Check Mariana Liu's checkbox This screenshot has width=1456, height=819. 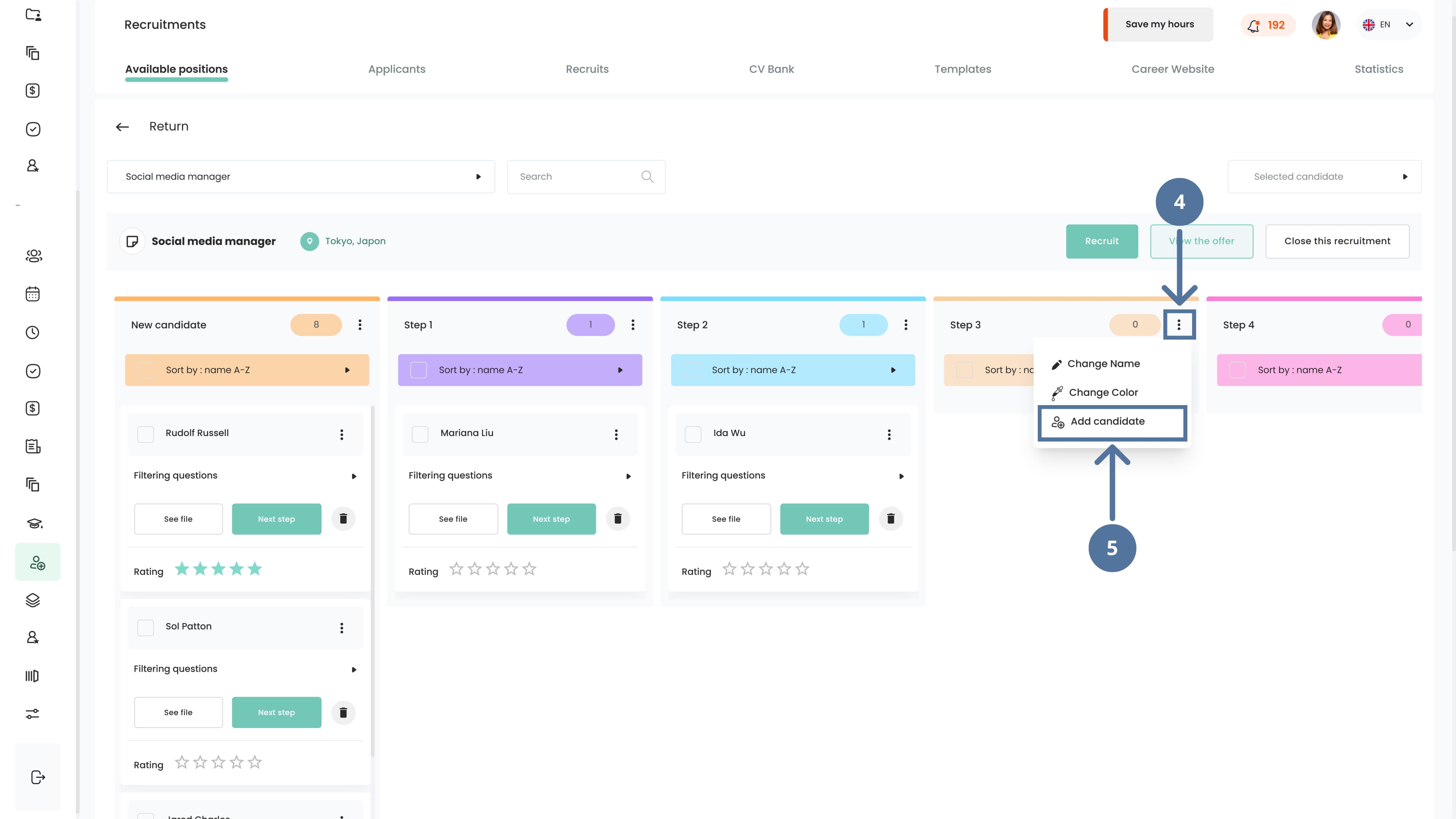click(420, 434)
